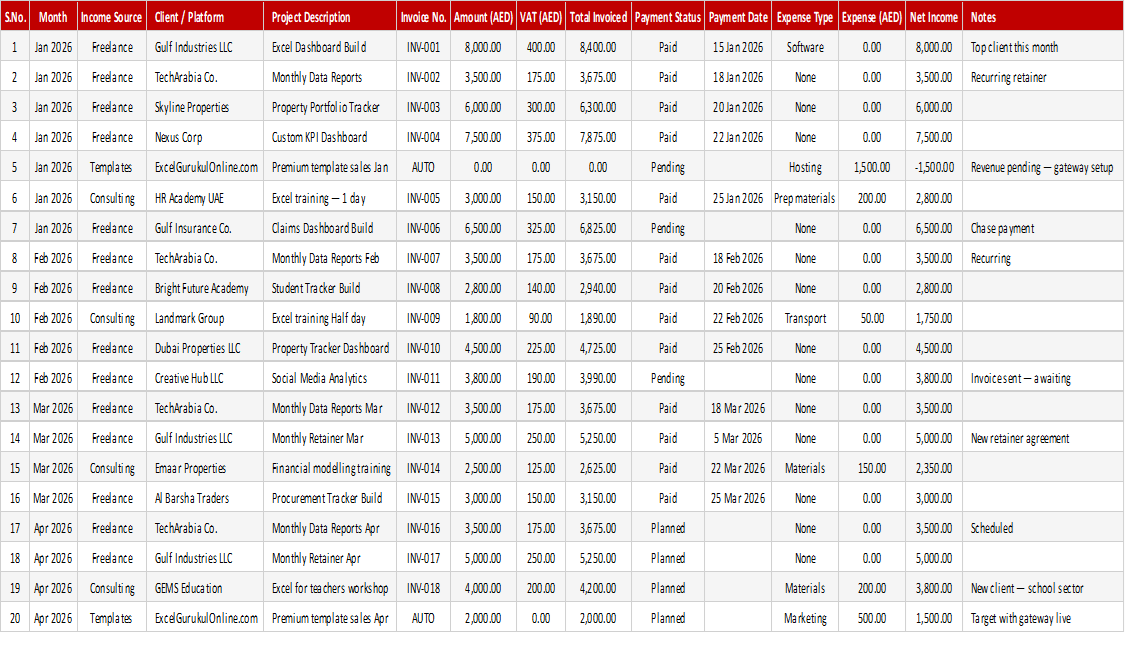This screenshot has width=1125, height=661.
Task: Click the '2,625.00' total invoiced cell
Action: point(598,469)
